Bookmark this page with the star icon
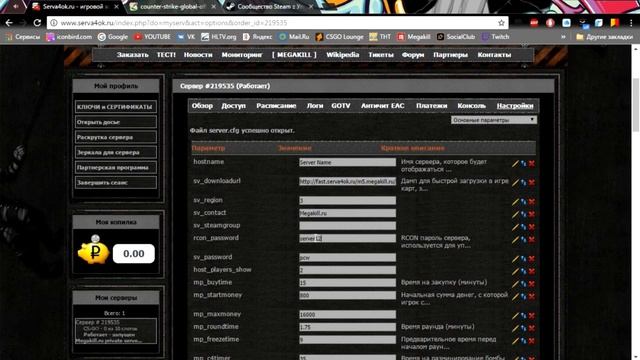This screenshot has width=640, height=360. (x=501, y=23)
